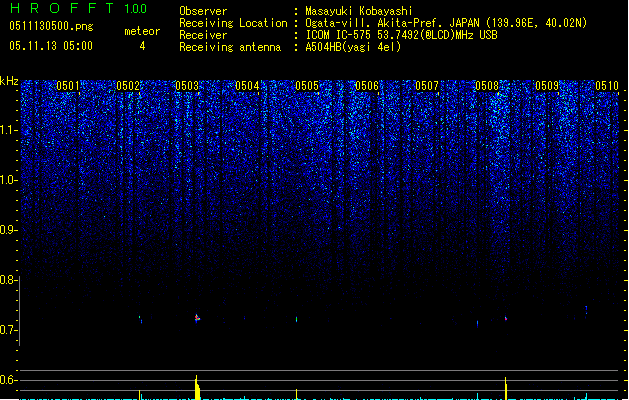
Task: Click the tallest yellow power spike near 0503
Action: (197, 388)
